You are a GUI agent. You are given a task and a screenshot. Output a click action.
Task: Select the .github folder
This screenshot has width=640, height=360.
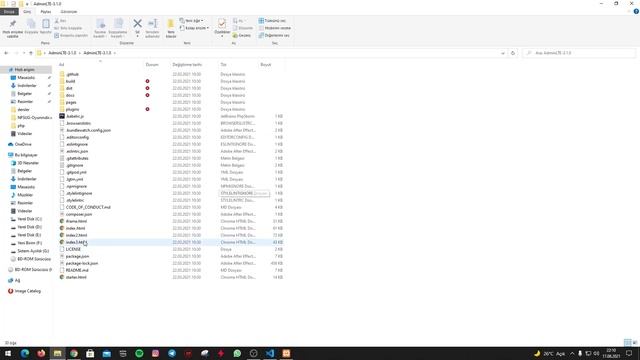72,74
